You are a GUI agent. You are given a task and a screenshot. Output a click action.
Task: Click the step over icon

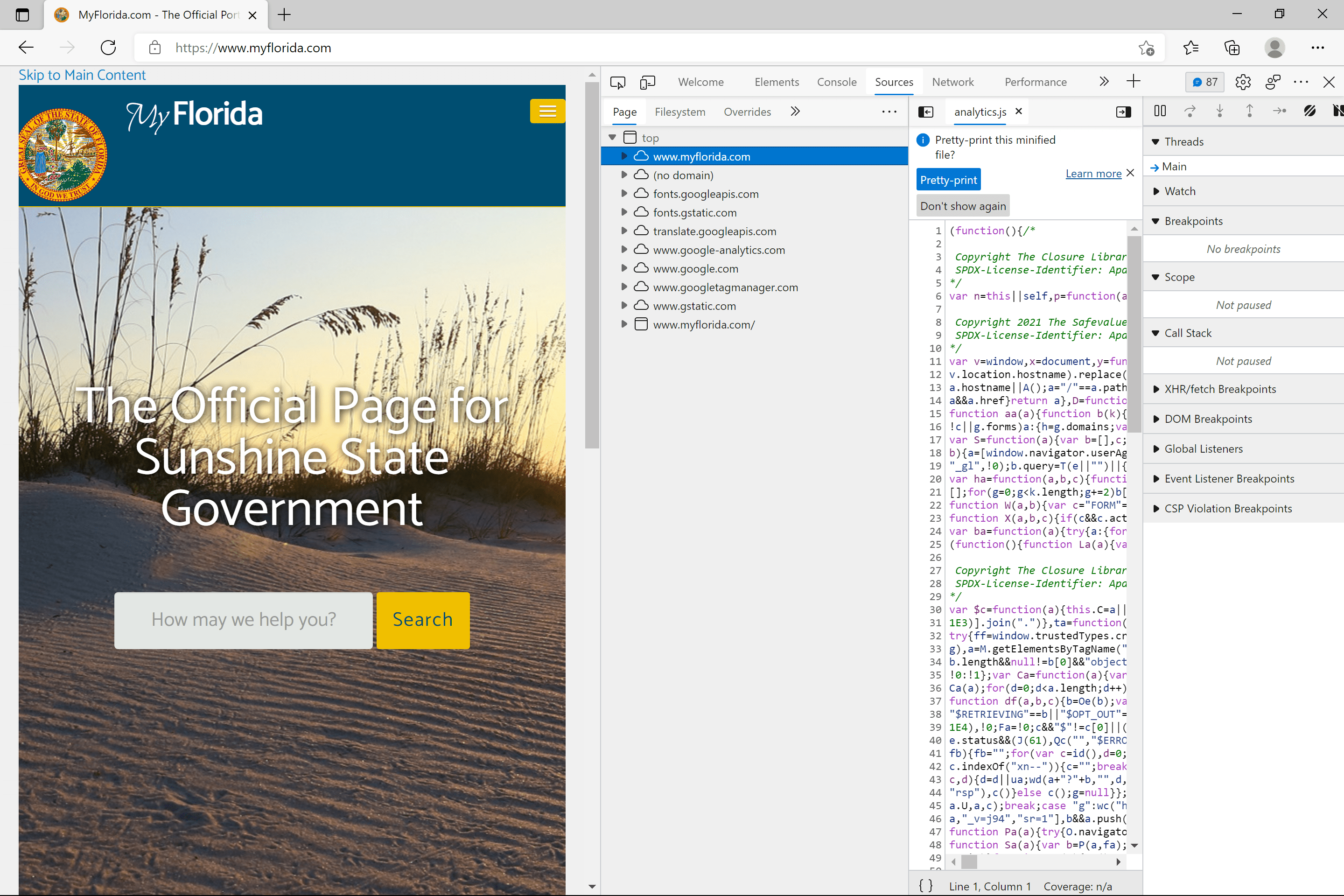coord(1190,111)
